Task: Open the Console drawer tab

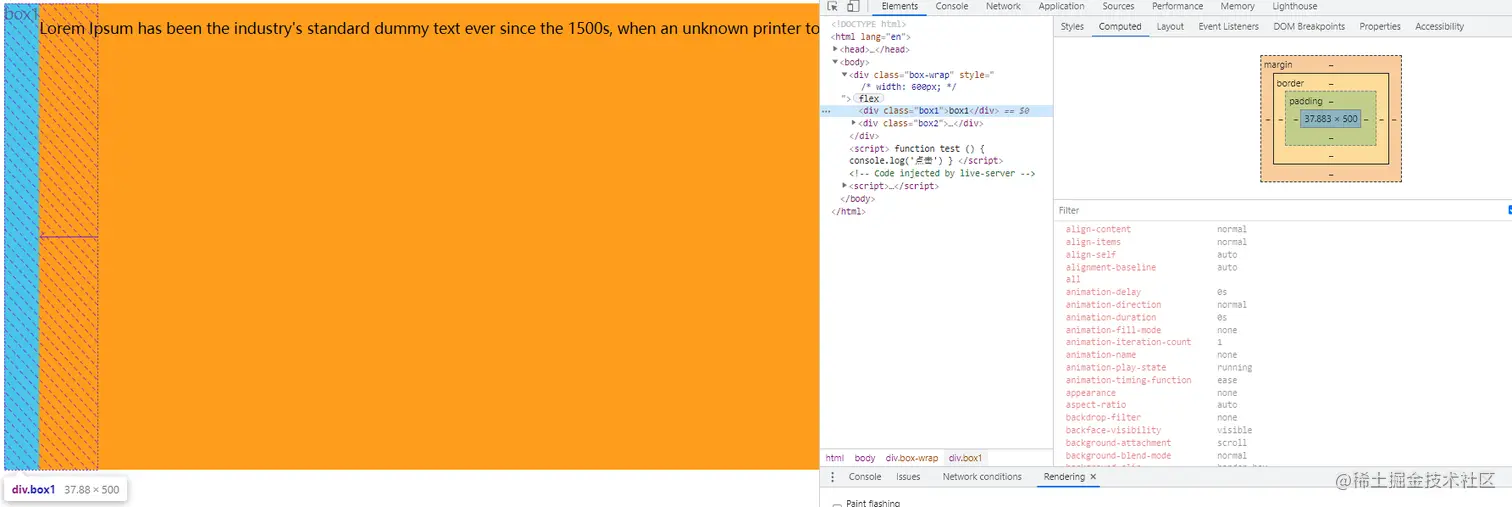Action: click(865, 477)
